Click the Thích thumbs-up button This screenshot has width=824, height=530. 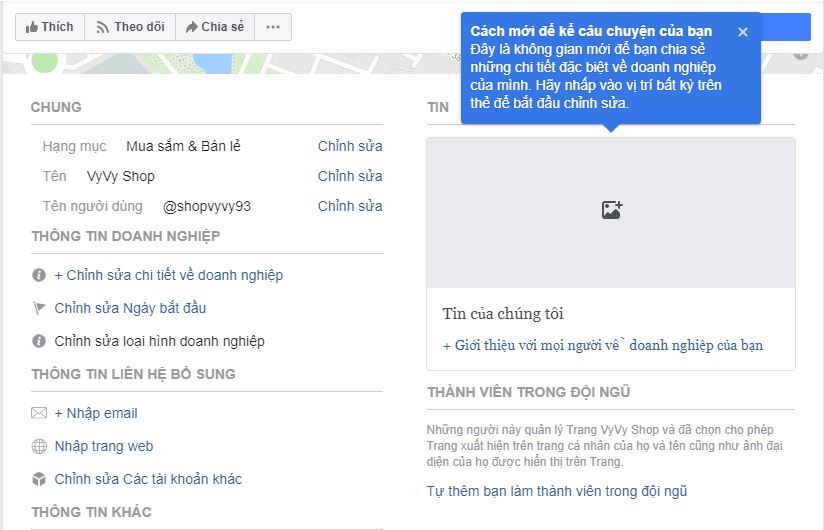click(x=50, y=27)
